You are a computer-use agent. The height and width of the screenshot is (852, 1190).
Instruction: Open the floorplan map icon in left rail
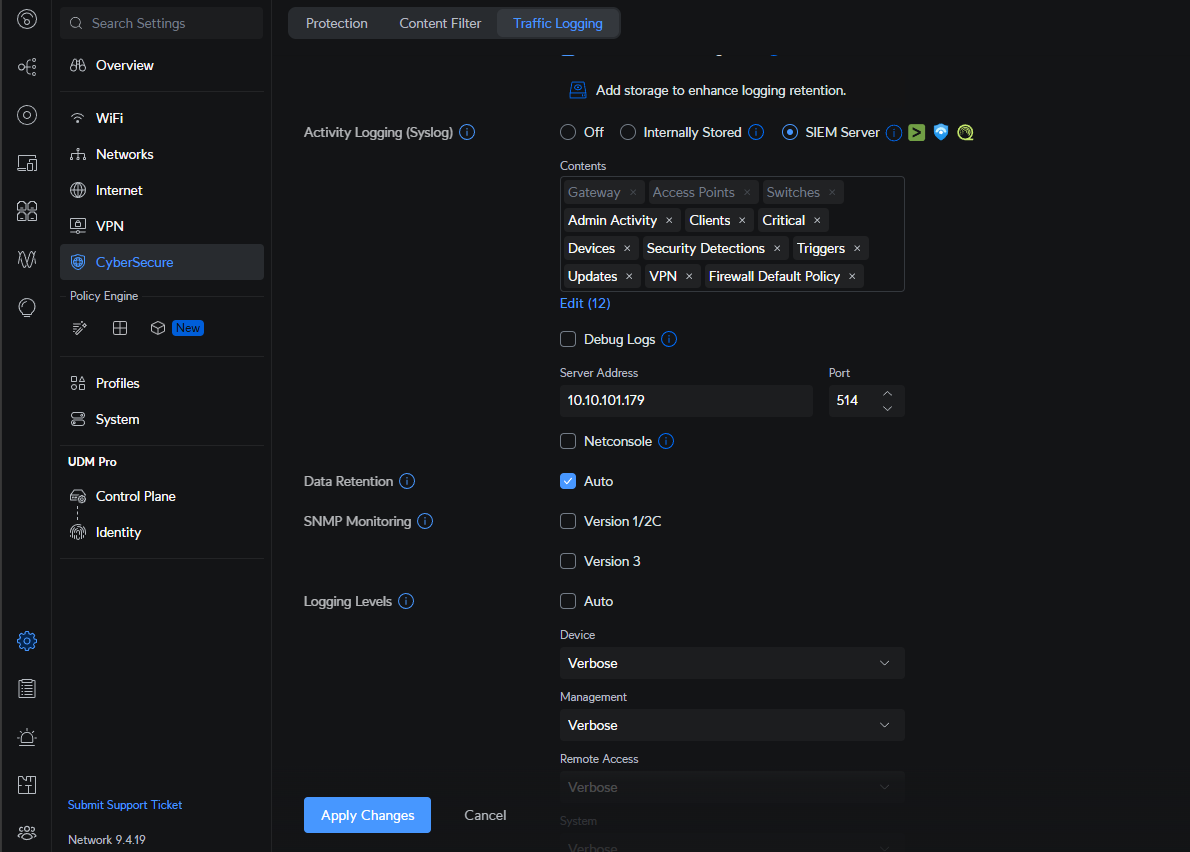coord(27,784)
